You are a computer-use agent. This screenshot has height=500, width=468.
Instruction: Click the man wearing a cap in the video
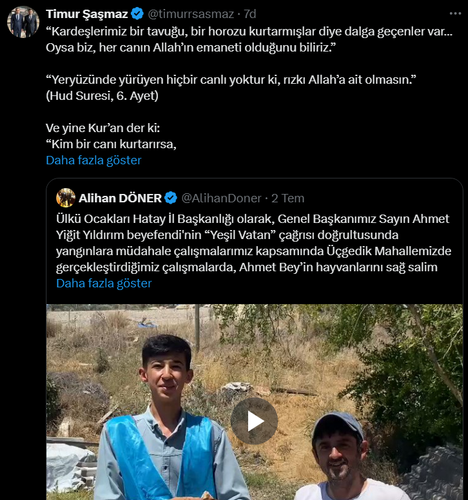point(343,457)
